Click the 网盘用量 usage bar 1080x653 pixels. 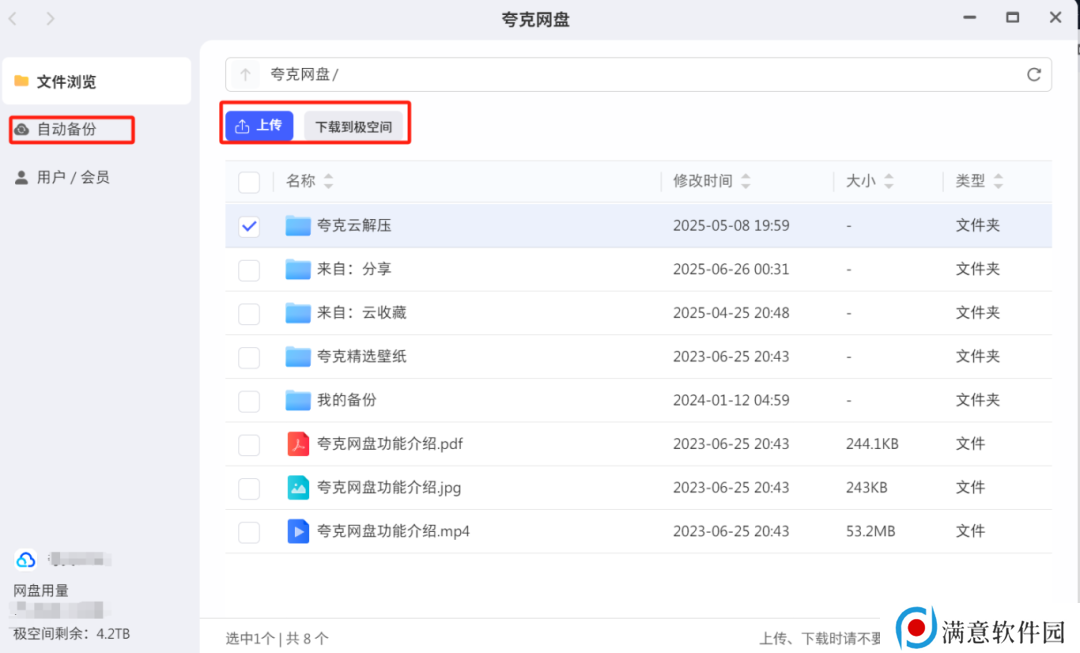click(58, 610)
